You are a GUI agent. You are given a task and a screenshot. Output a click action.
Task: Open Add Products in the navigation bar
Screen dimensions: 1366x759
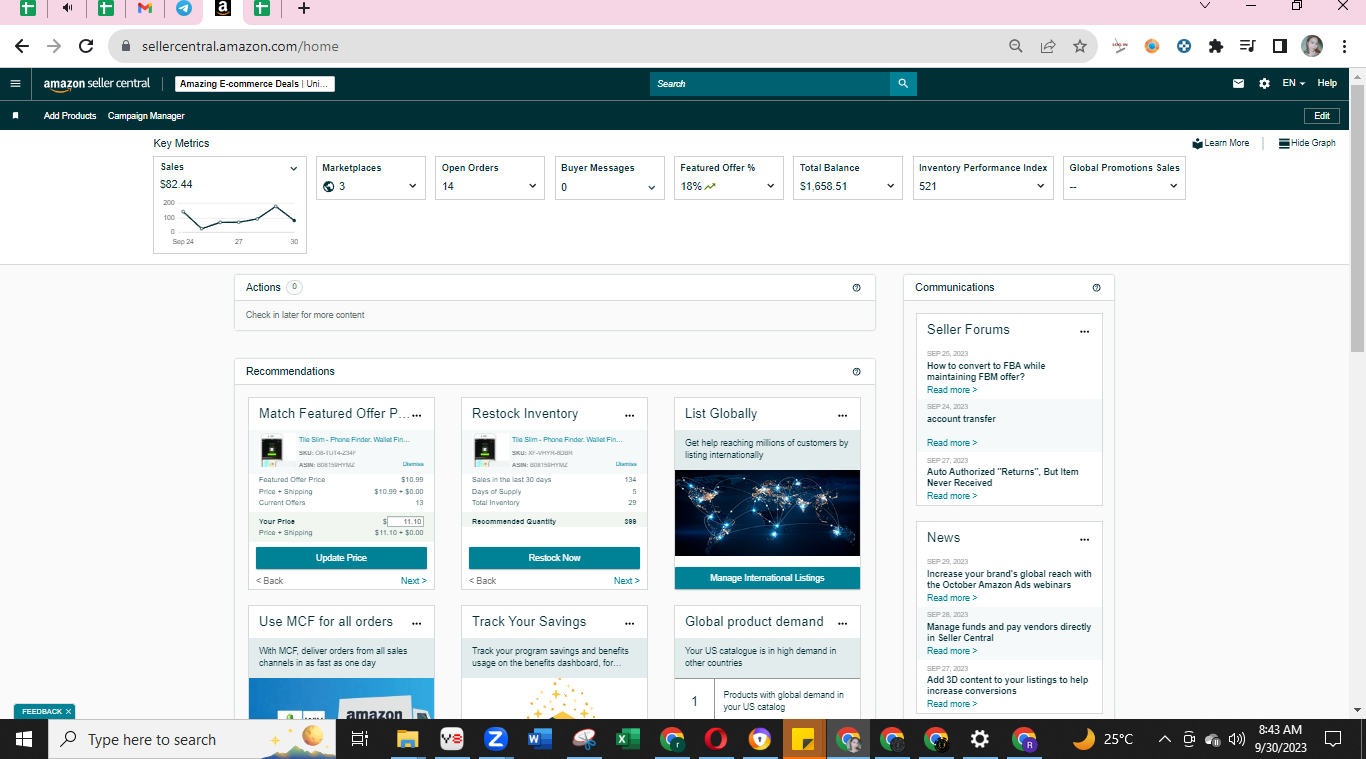(x=70, y=116)
